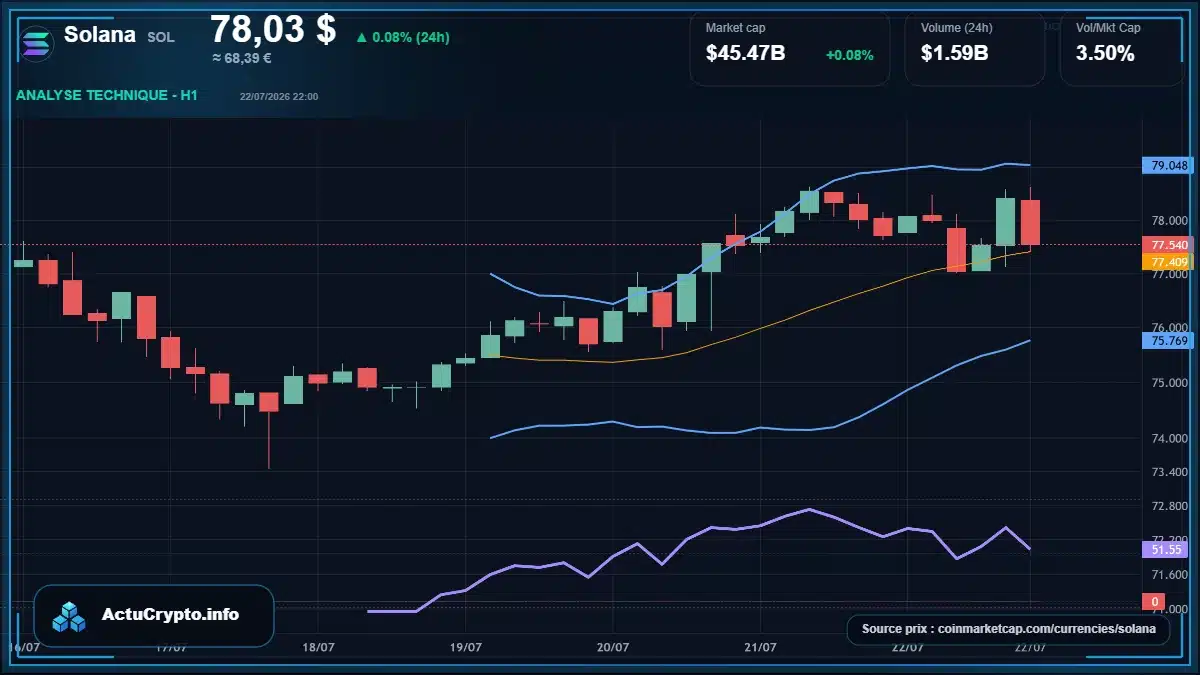Click the "18/07" date axis label
This screenshot has width=1200, height=675.
(x=317, y=647)
